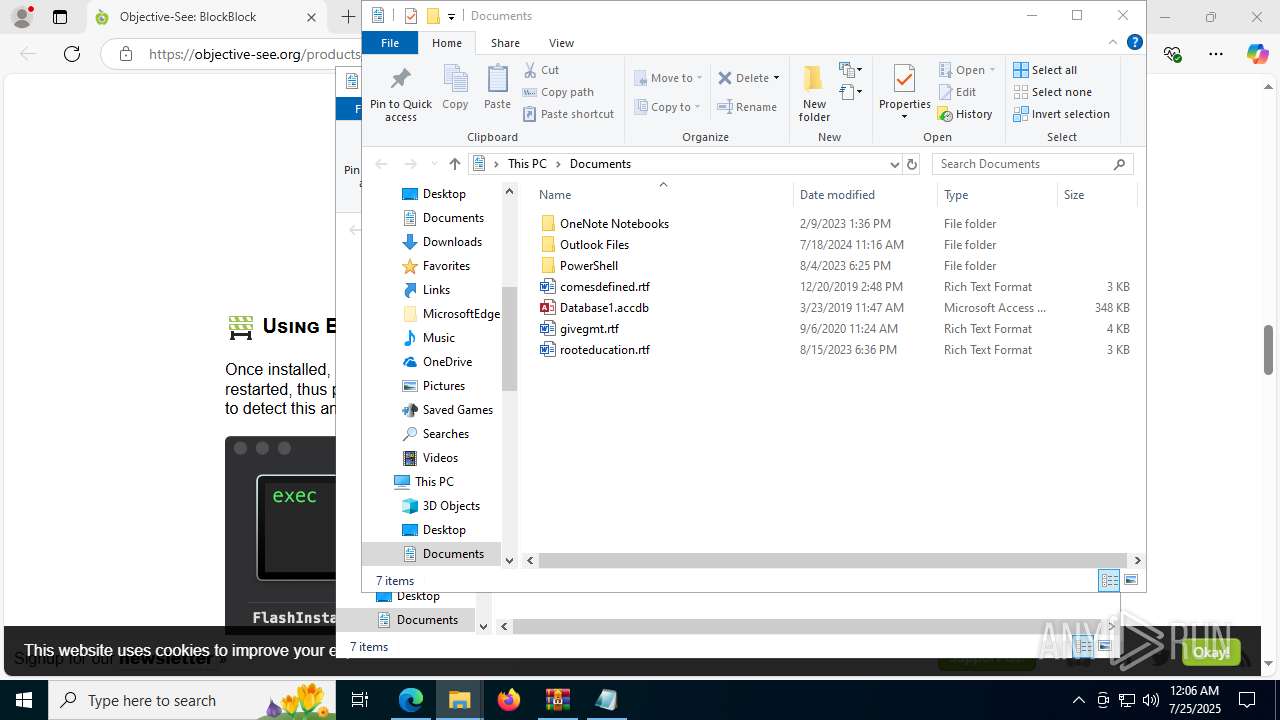The height and width of the screenshot is (720, 1280).
Task: Switch to details view layout icon
Action: [x=1109, y=580]
